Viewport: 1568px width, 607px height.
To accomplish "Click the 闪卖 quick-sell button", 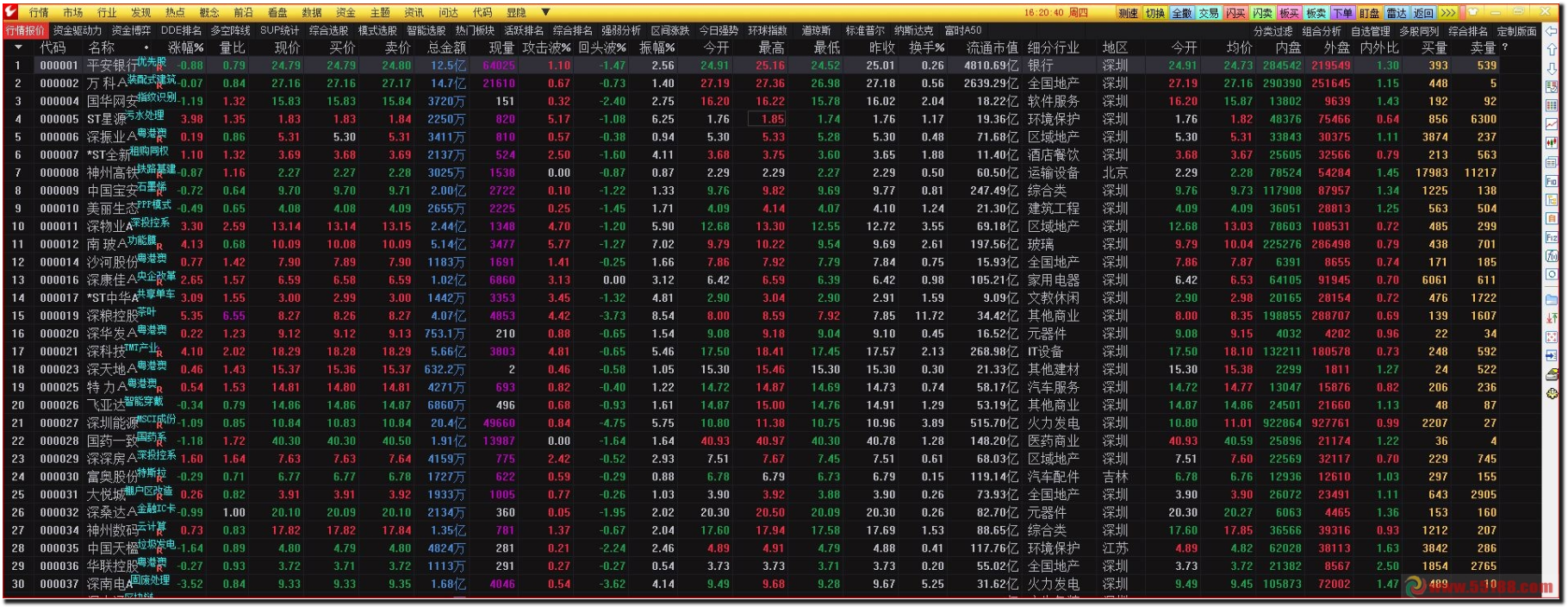I will [x=1263, y=13].
